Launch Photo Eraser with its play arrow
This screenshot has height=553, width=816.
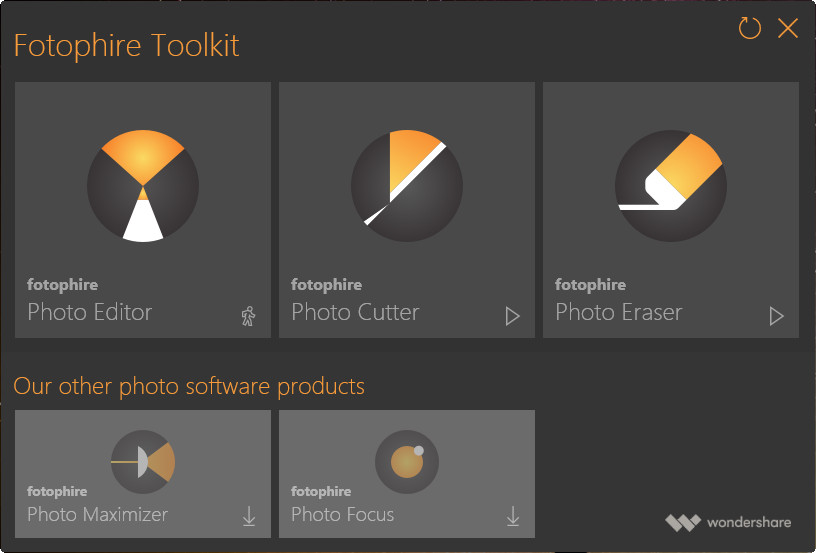(x=776, y=316)
